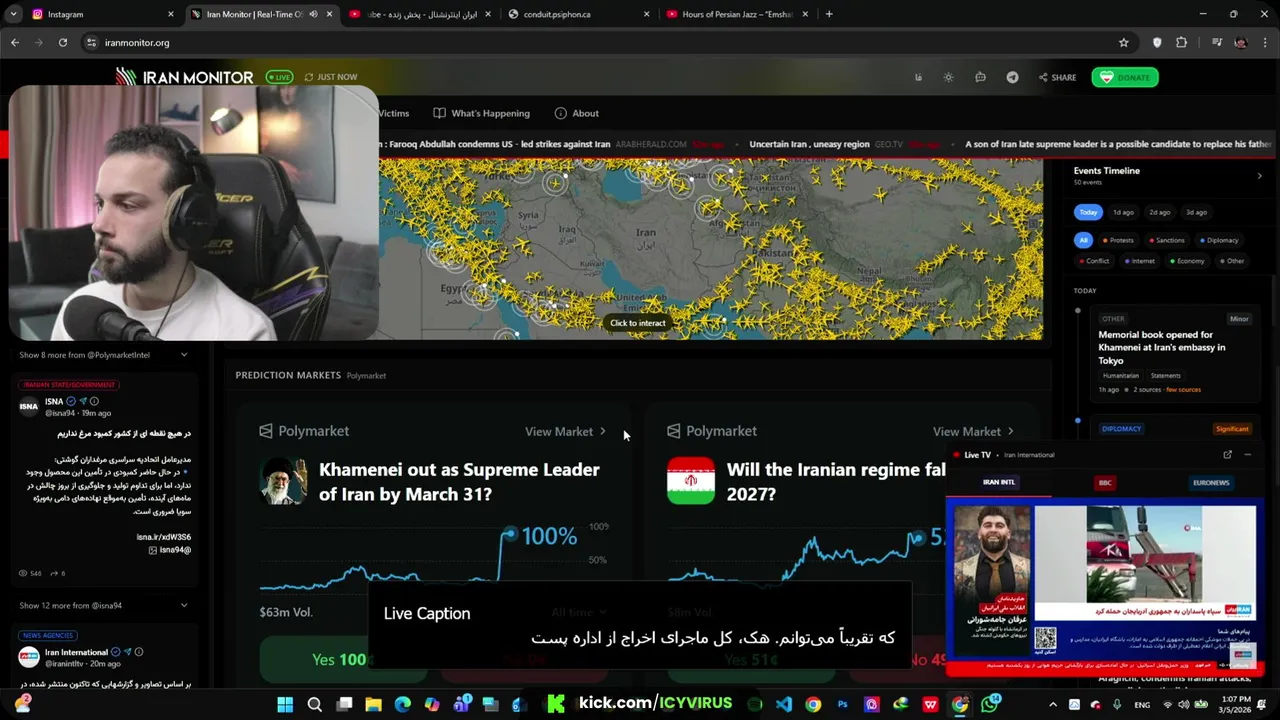
Task: Click the Iran International account avatar
Action: (29, 657)
